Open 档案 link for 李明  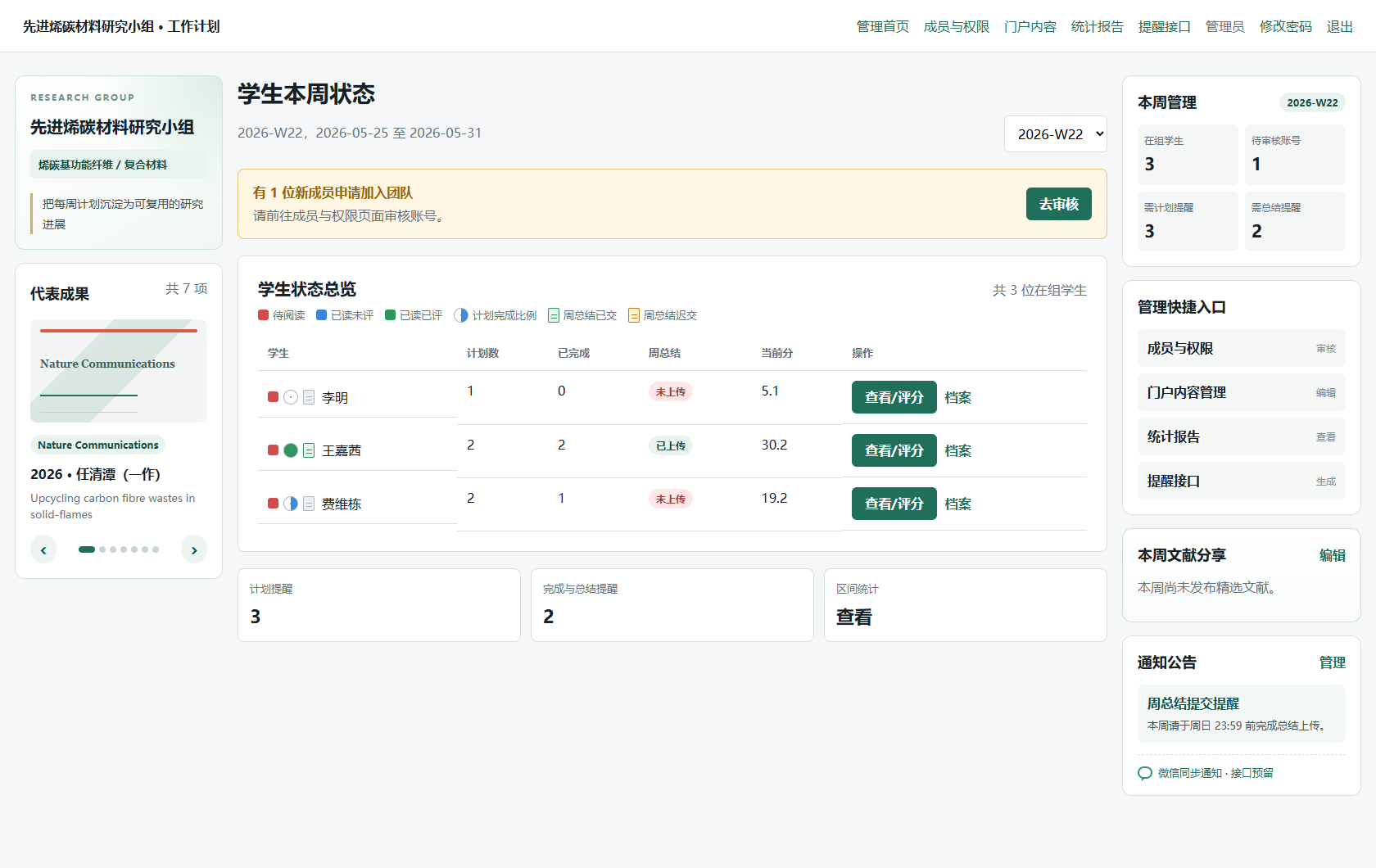(958, 397)
